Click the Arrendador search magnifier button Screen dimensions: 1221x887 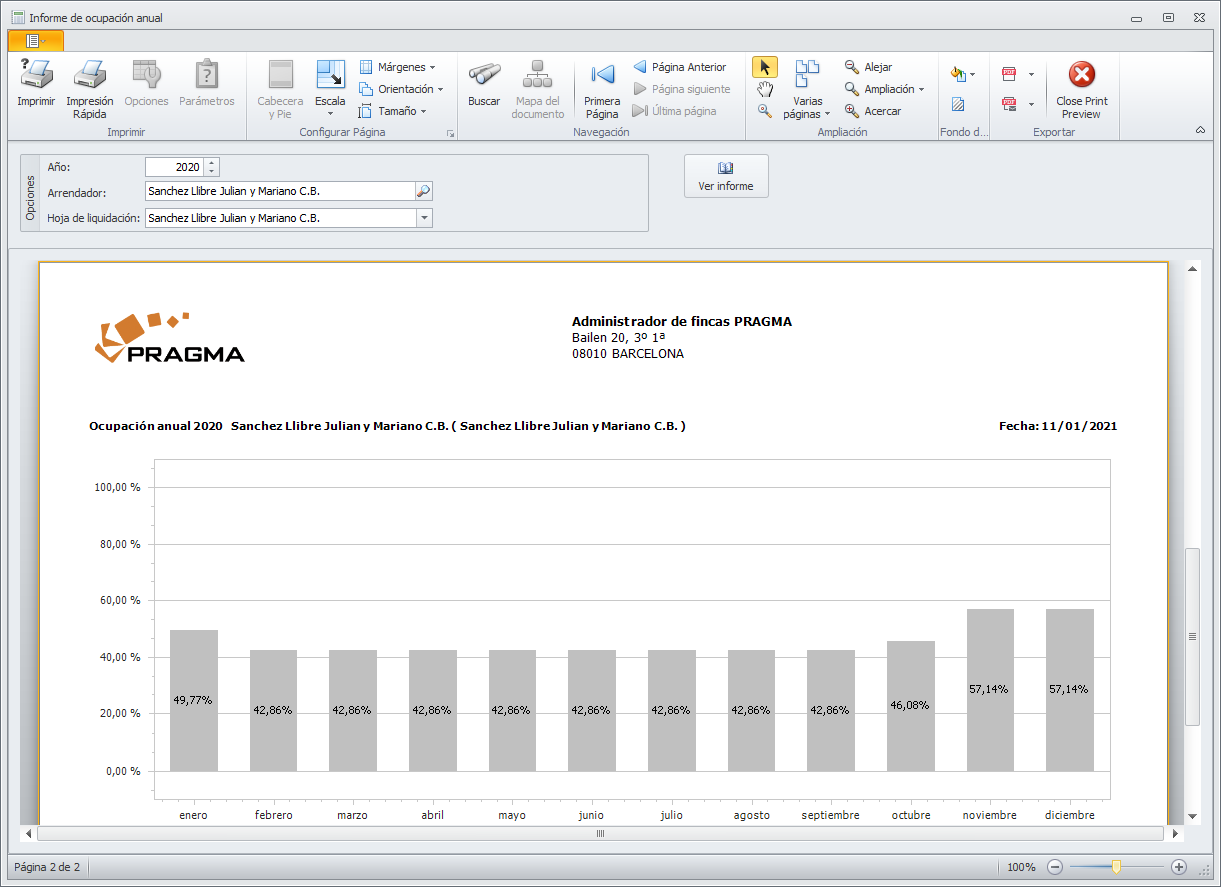[x=424, y=191]
